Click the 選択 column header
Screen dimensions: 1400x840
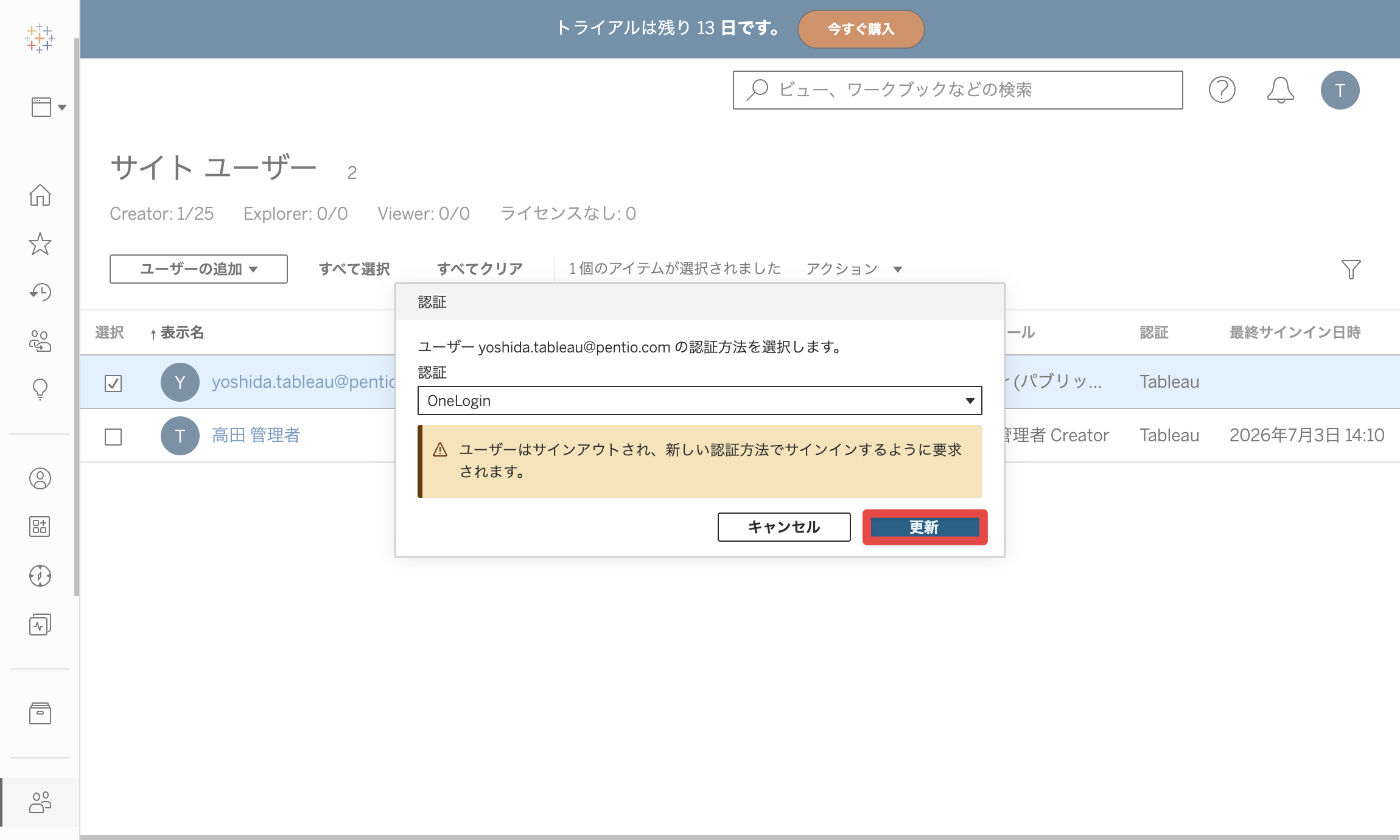110,332
